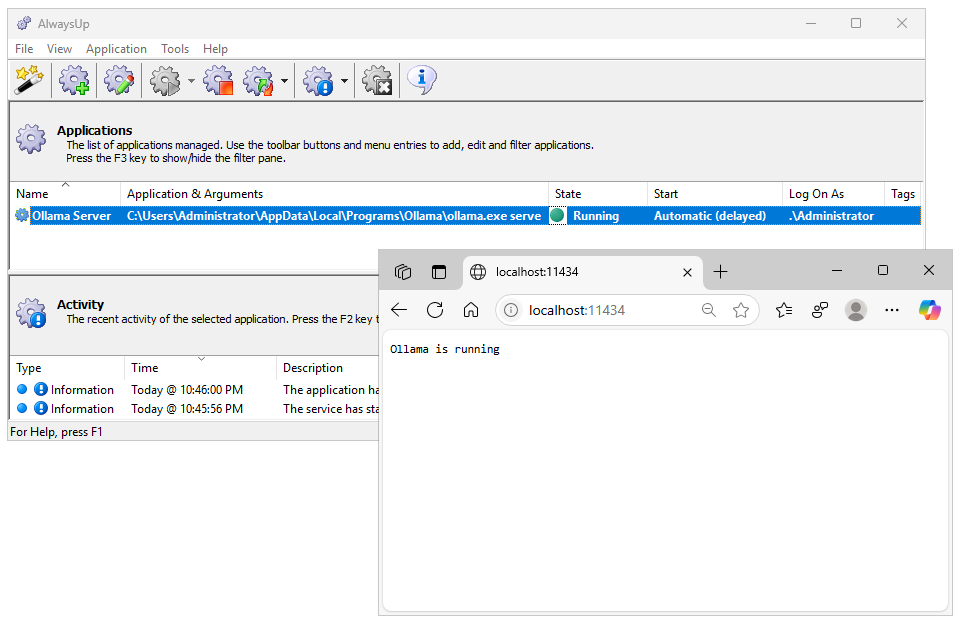Switch to the localhost:11434 browser tab
This screenshot has height=623, width=962.
(582, 272)
